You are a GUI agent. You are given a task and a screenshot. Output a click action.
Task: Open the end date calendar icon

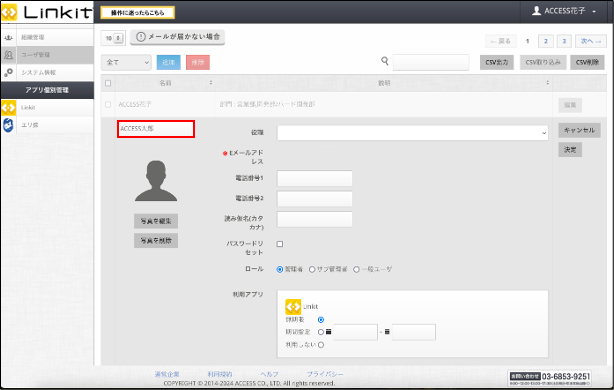click(x=387, y=332)
